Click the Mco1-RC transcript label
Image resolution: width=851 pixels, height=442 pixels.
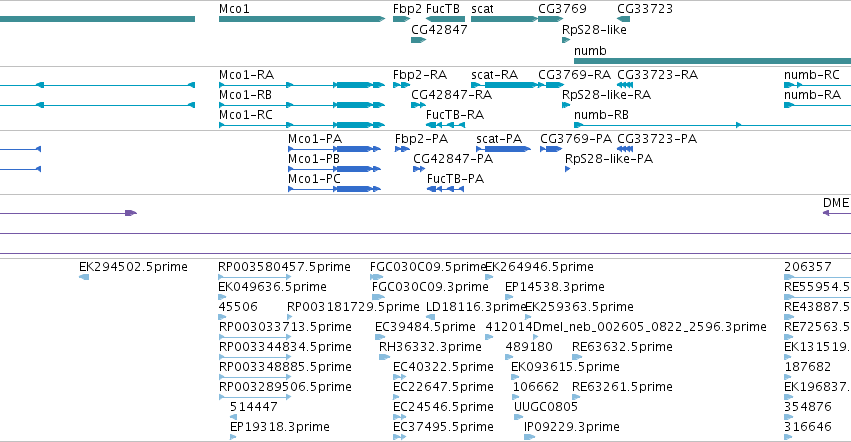click(246, 115)
